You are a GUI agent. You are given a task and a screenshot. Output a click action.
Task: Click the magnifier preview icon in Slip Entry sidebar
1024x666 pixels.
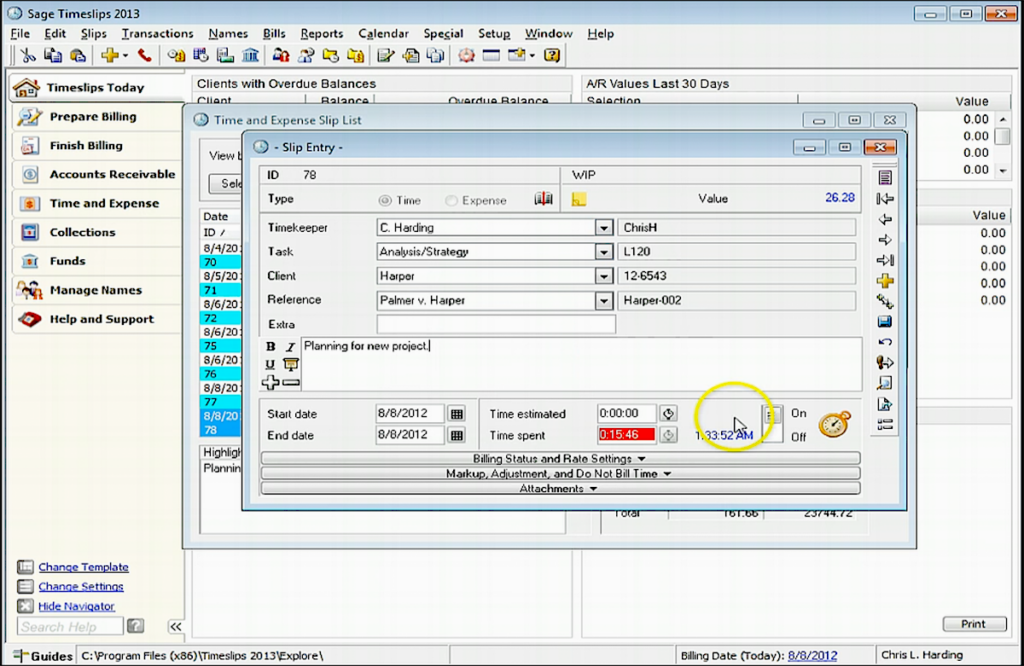(885, 383)
